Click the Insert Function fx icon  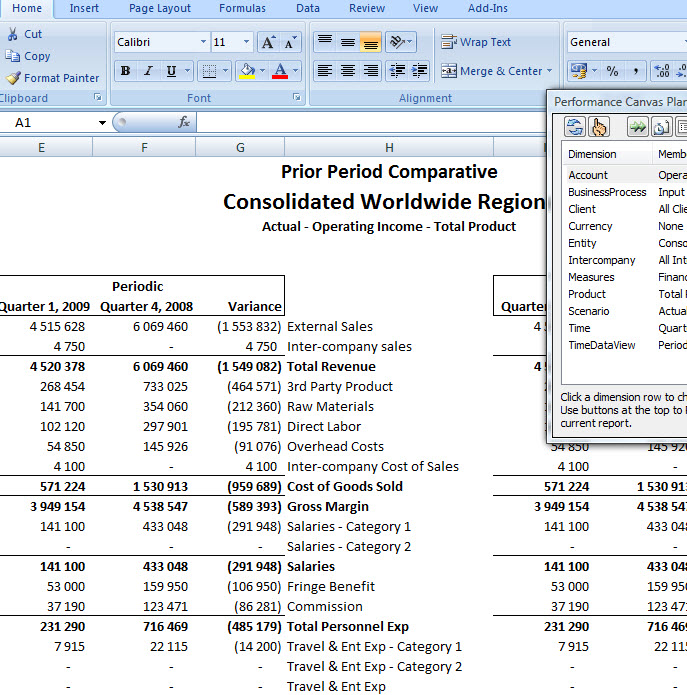(x=184, y=122)
